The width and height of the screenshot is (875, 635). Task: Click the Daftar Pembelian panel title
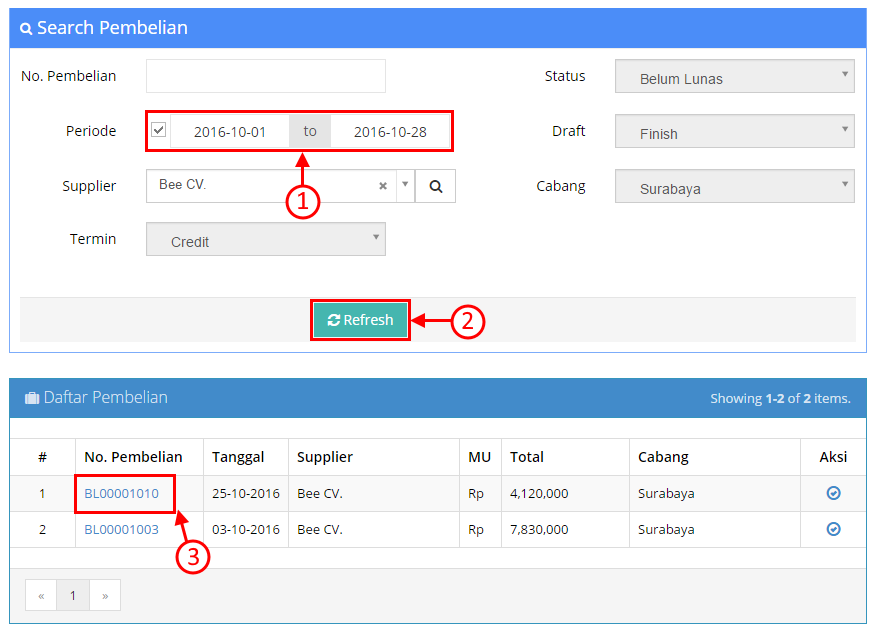(x=105, y=397)
